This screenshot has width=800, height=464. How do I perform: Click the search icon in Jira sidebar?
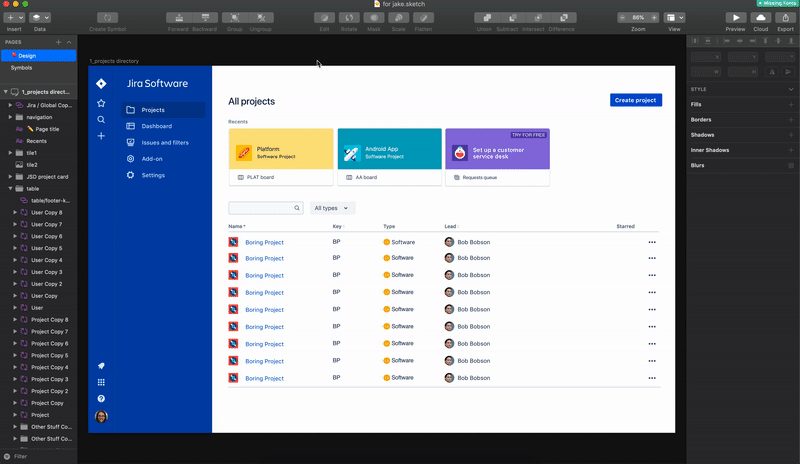point(101,119)
